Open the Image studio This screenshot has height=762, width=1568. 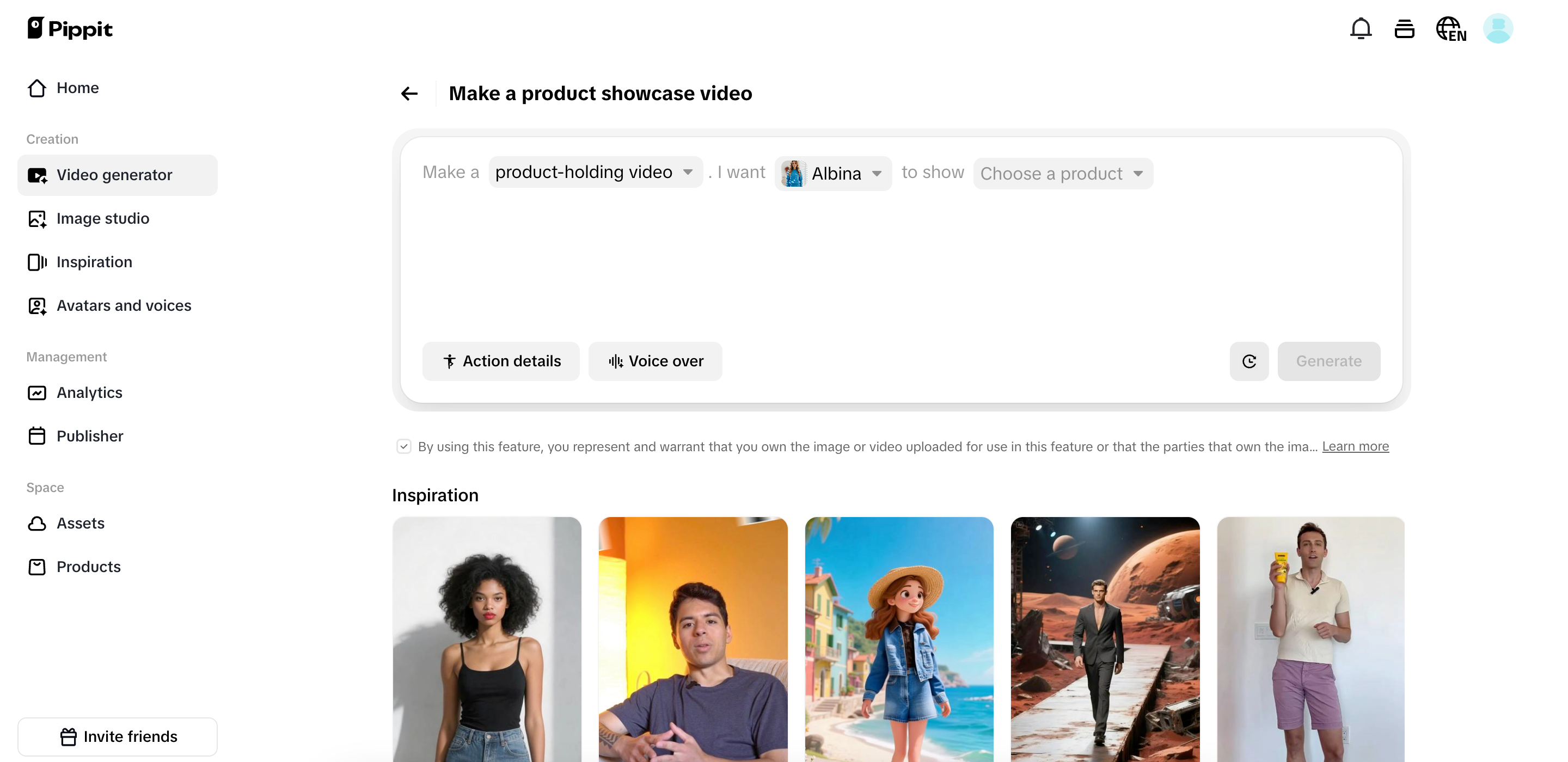(103, 218)
